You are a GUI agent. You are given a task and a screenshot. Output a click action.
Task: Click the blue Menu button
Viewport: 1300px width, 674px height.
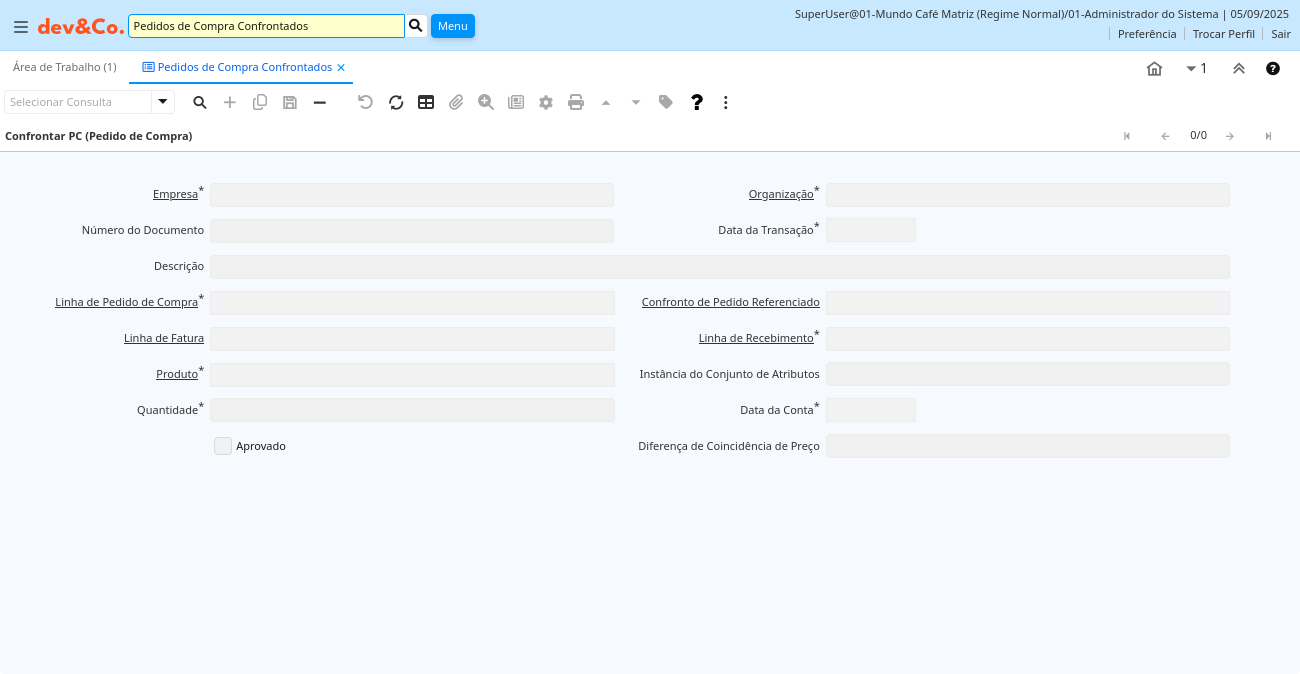click(452, 26)
